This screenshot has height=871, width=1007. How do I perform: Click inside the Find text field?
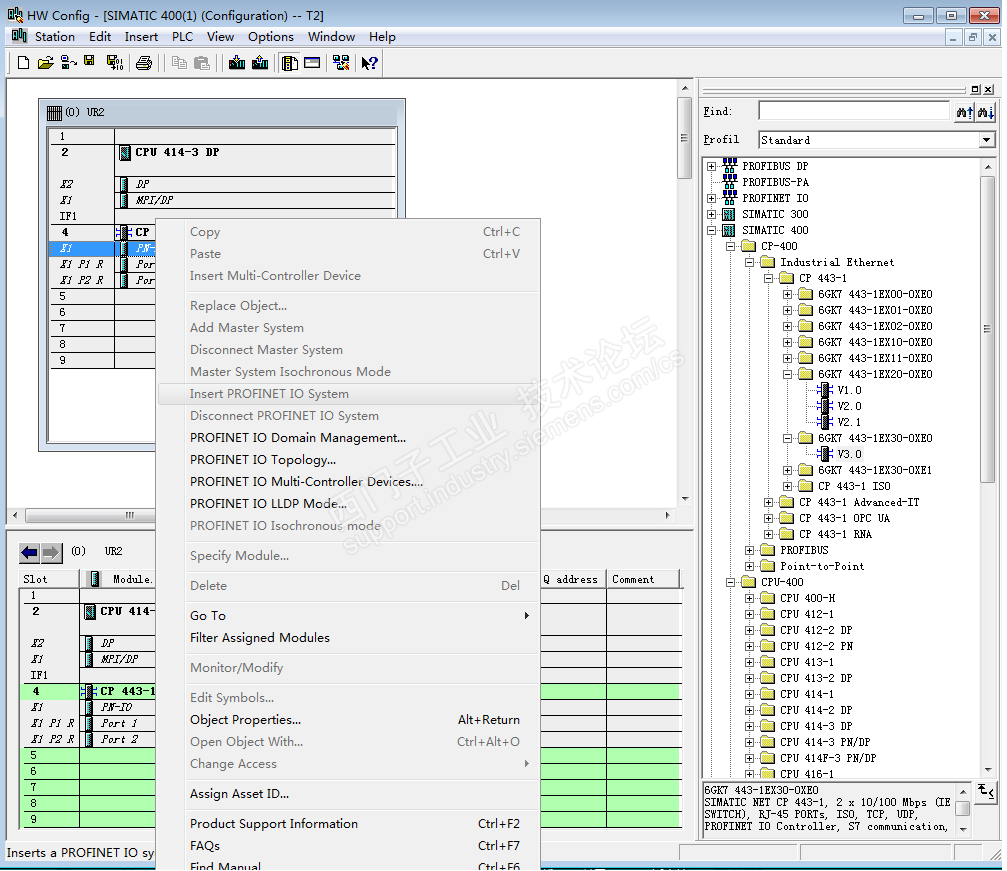853,112
